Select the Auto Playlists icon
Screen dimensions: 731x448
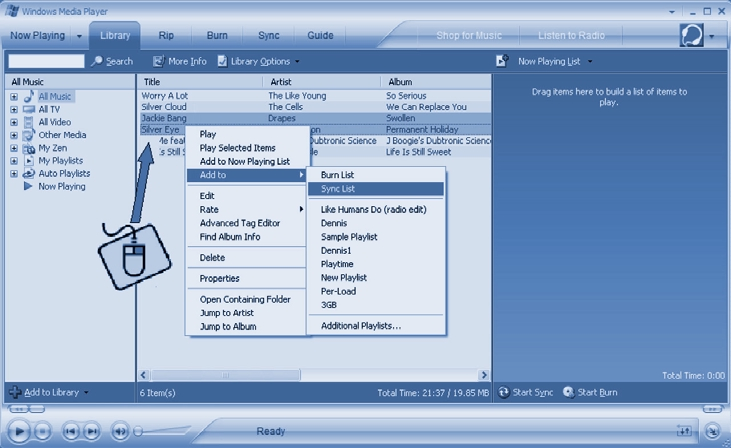(29, 173)
